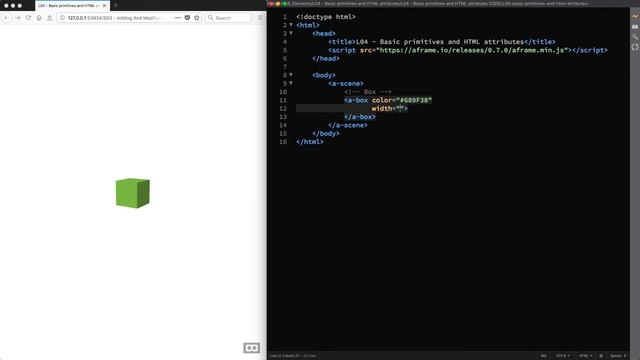The height and width of the screenshot is (360, 640).
Task: Go back in the browser
Action: 7,18
